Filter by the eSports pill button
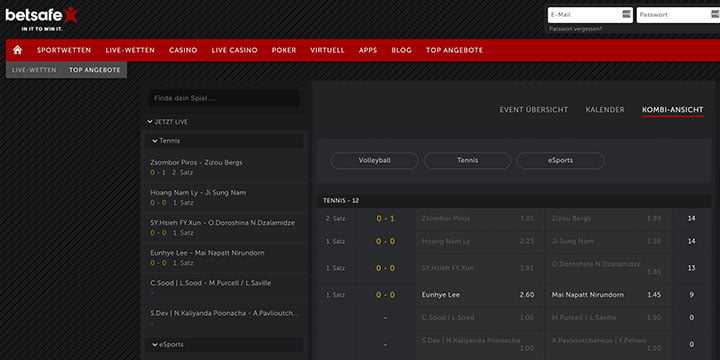The height and width of the screenshot is (360, 720). coord(560,161)
